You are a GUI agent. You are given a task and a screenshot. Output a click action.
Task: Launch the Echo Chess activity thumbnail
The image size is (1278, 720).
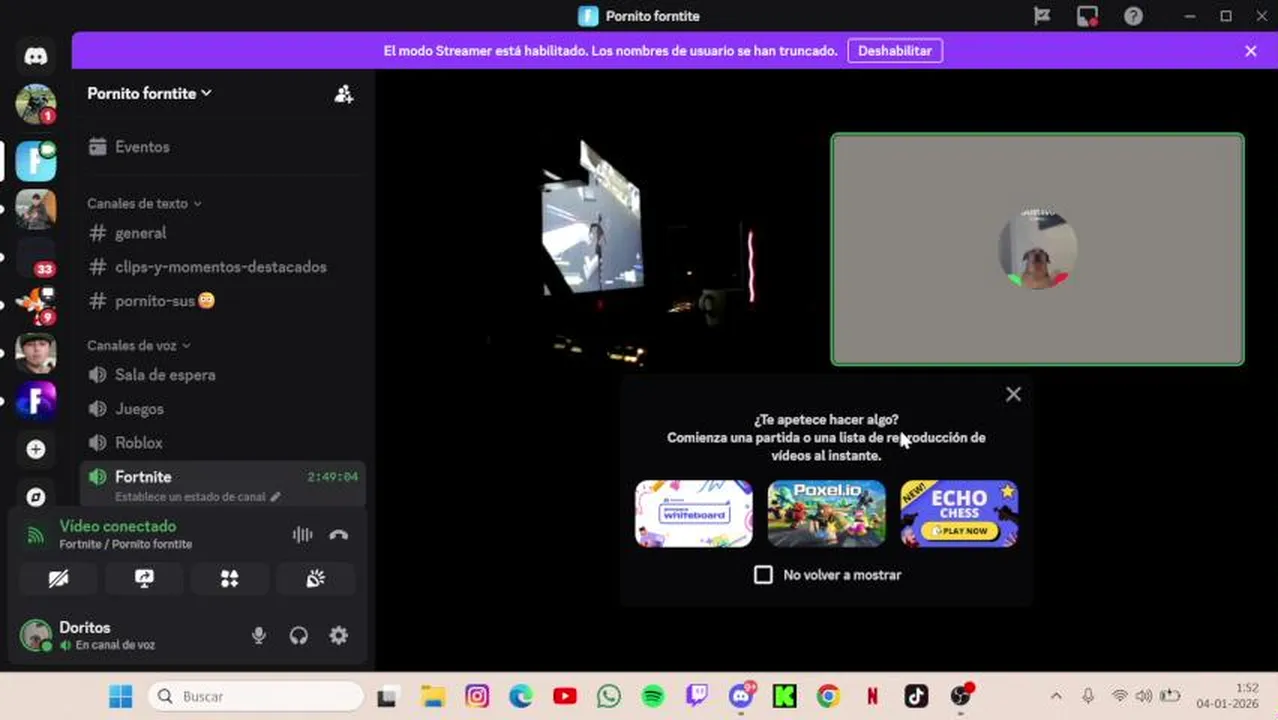coord(960,514)
